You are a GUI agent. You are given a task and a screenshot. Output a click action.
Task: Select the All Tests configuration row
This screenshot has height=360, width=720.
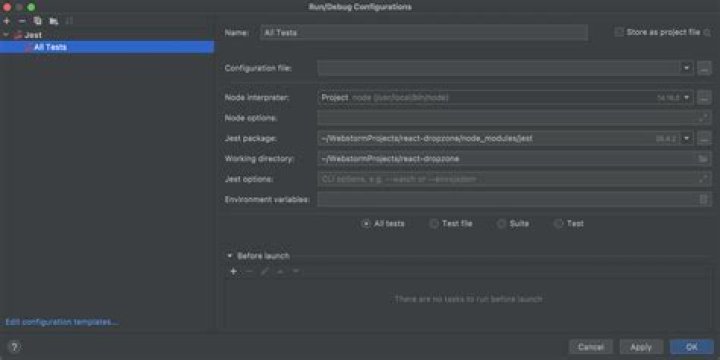click(x=107, y=47)
